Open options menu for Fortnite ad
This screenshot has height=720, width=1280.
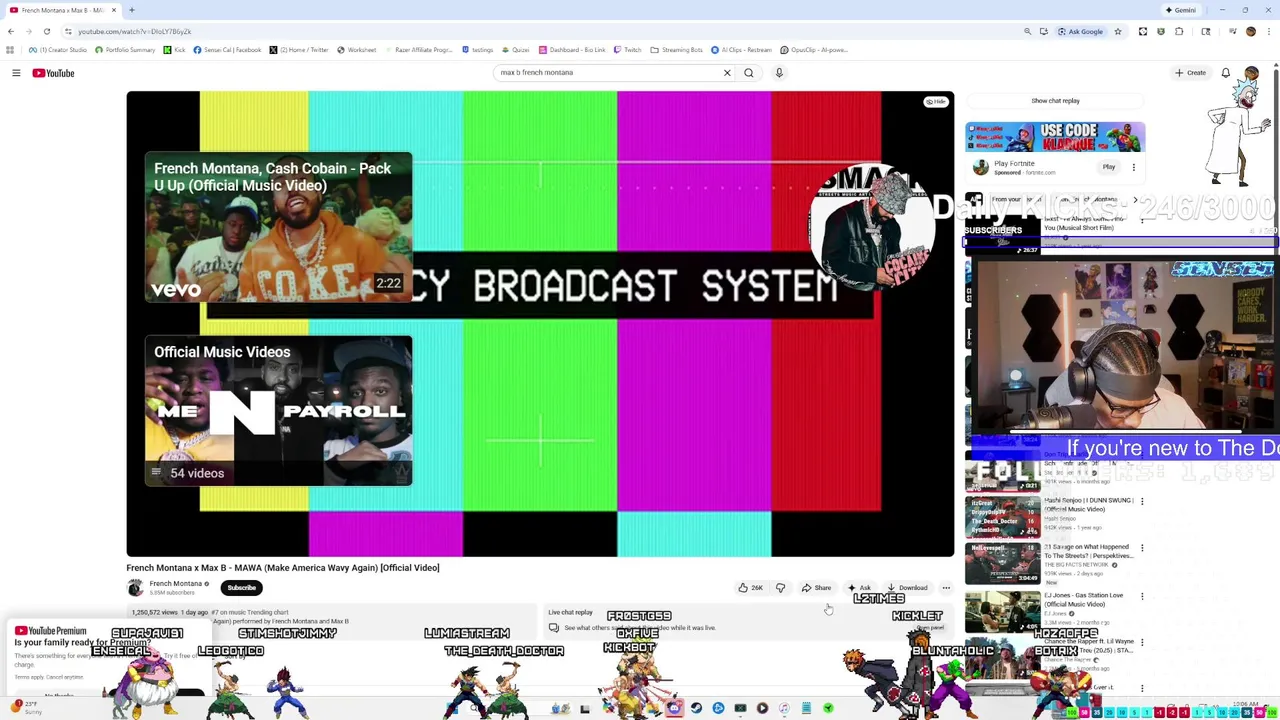[x=1133, y=167]
